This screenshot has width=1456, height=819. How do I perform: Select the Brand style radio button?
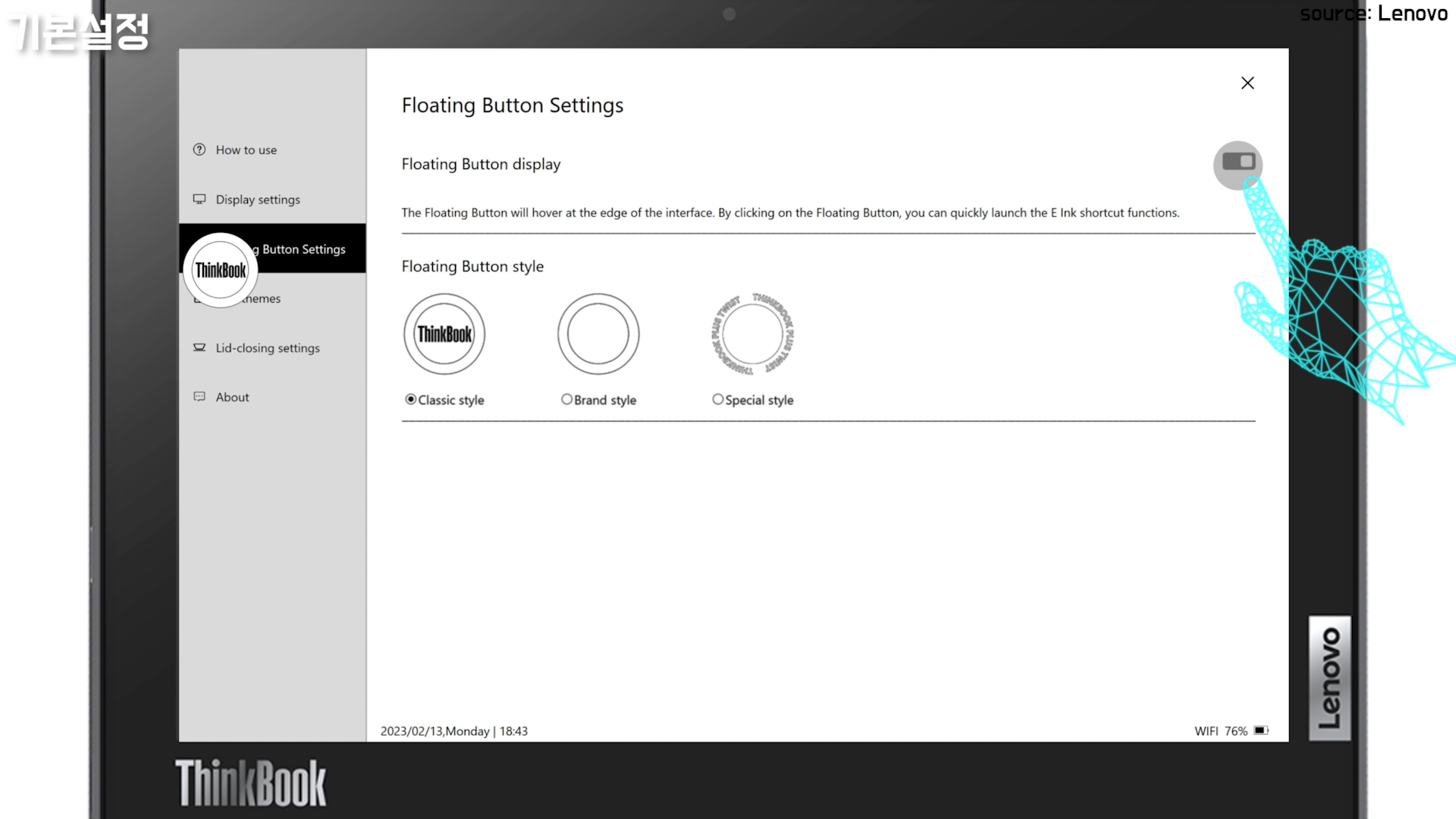pyautogui.click(x=566, y=399)
